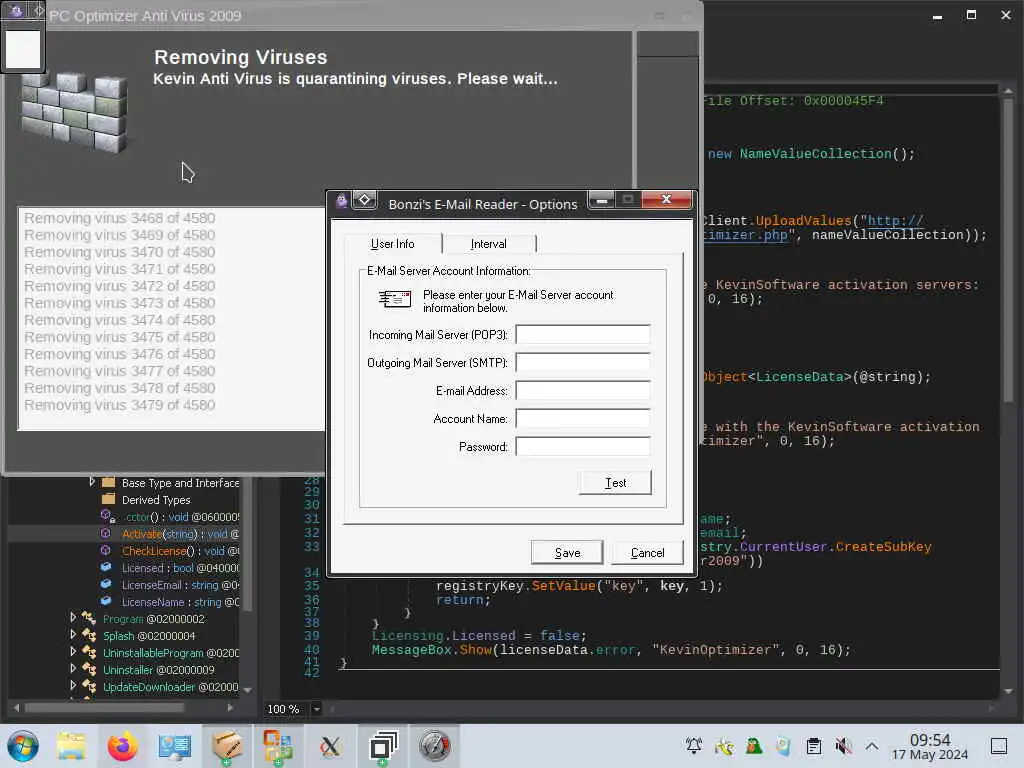1024x768 pixels.
Task: Expand the Program class node
Action: point(73,617)
